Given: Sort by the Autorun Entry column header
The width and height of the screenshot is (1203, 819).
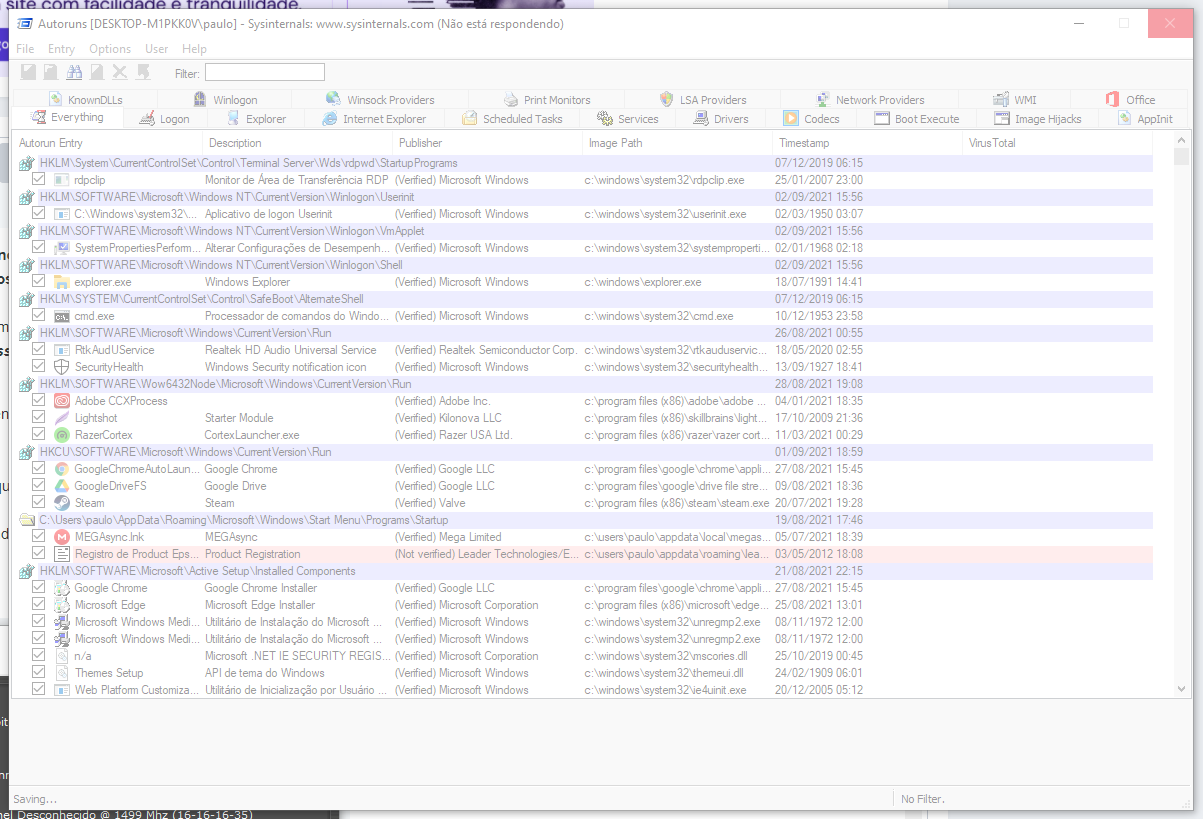Looking at the screenshot, I should tap(108, 143).
